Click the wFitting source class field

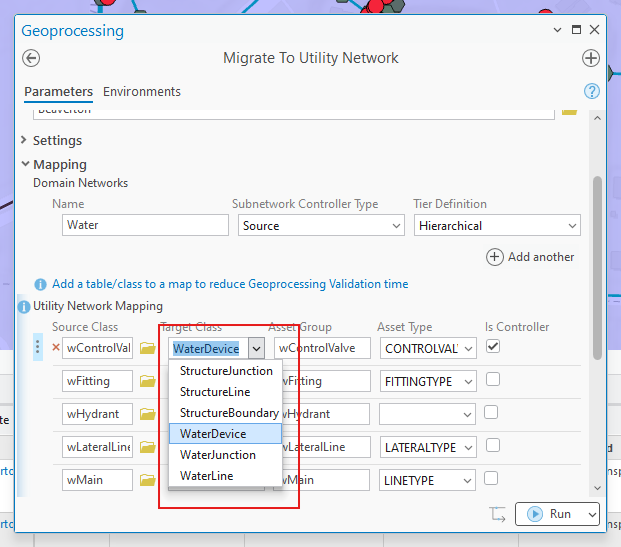pyautogui.click(x=97, y=381)
